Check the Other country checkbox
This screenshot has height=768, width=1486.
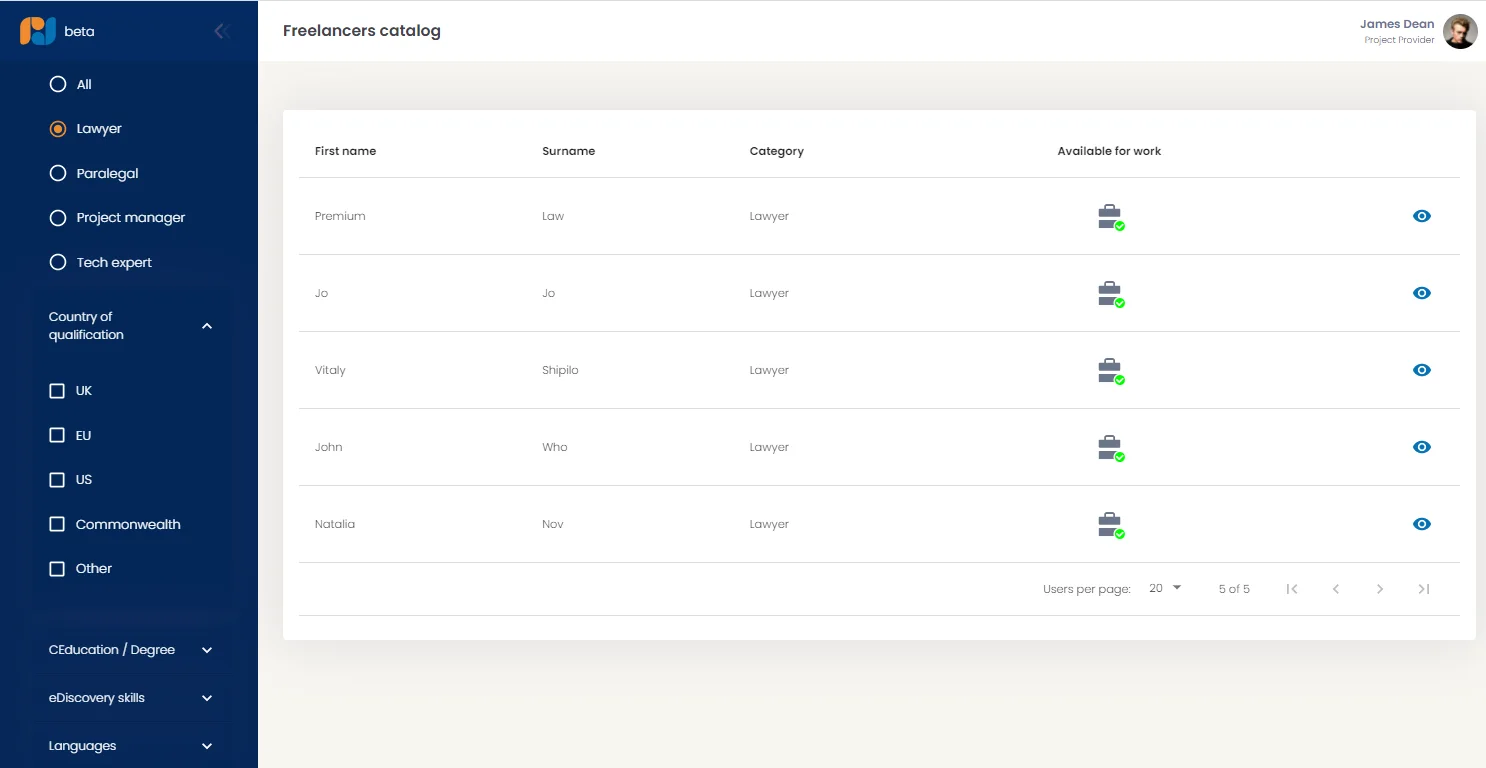pos(57,569)
